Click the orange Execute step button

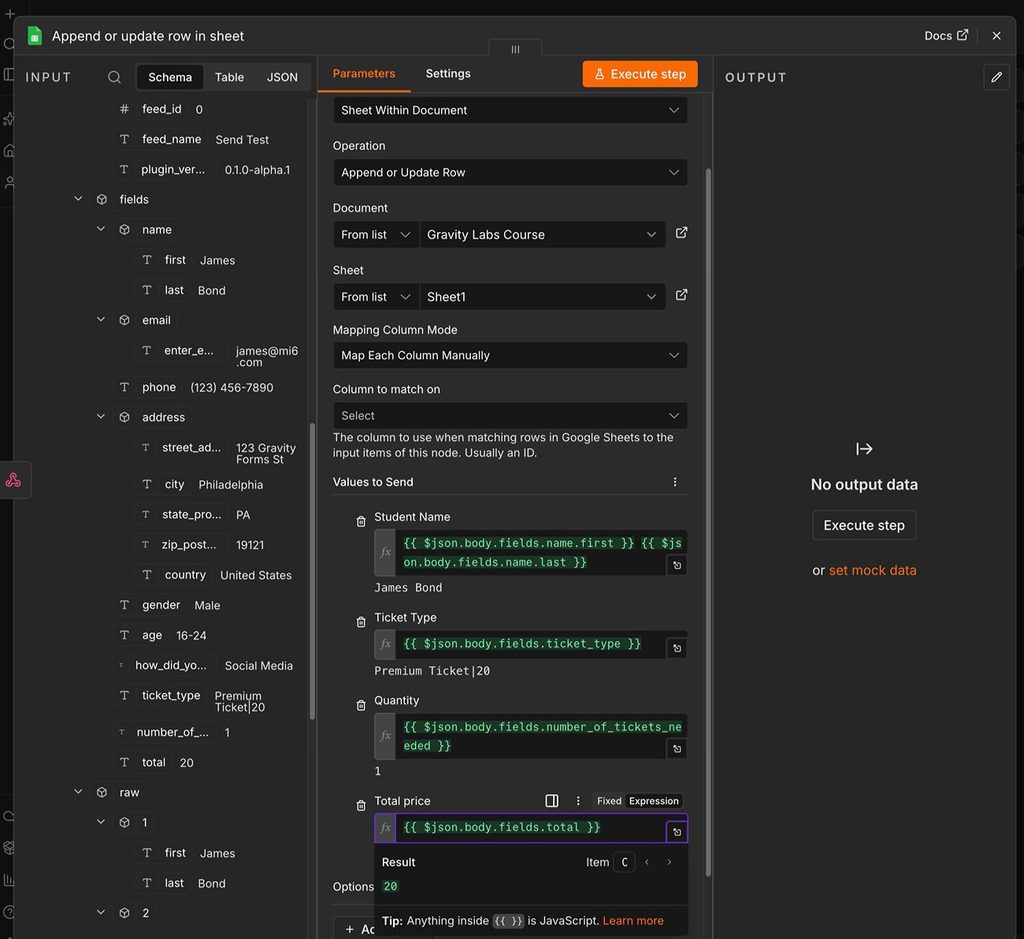click(x=639, y=74)
